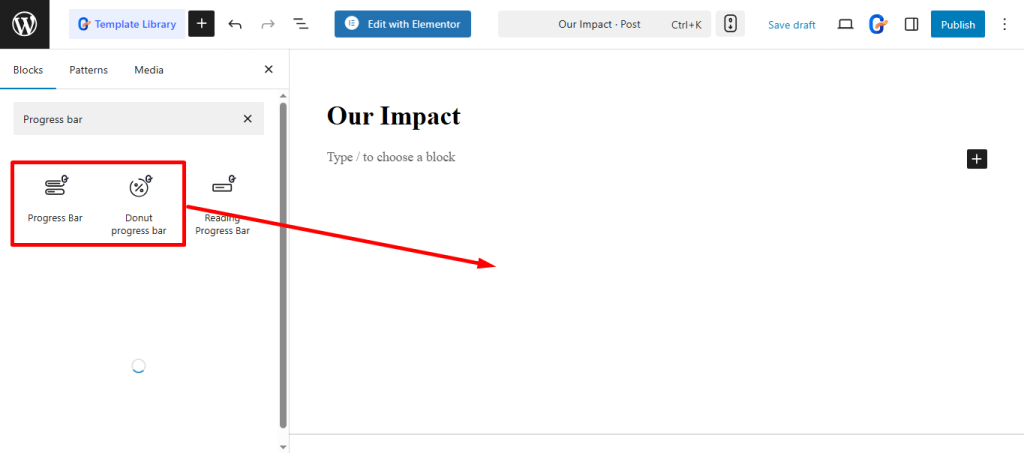Screen dimensions: 1024x453
Task: Switch to the Patterns tab
Action: click(88, 70)
